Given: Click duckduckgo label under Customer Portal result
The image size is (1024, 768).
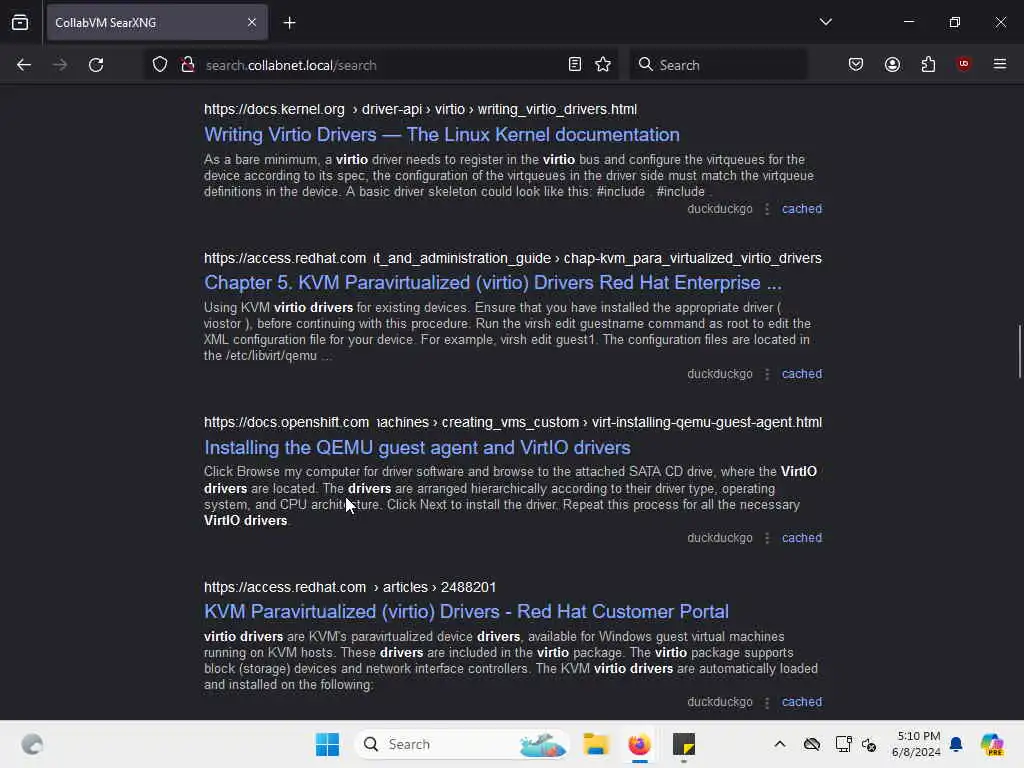Looking at the screenshot, I should (720, 702).
